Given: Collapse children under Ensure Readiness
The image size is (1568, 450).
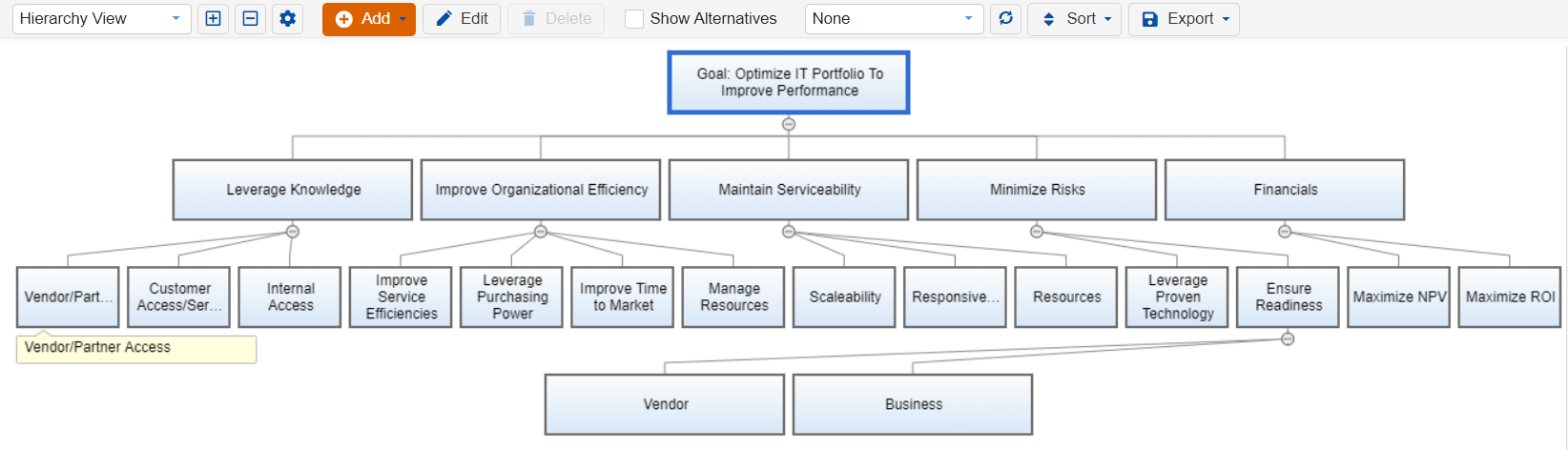Looking at the screenshot, I should click(x=1288, y=338).
